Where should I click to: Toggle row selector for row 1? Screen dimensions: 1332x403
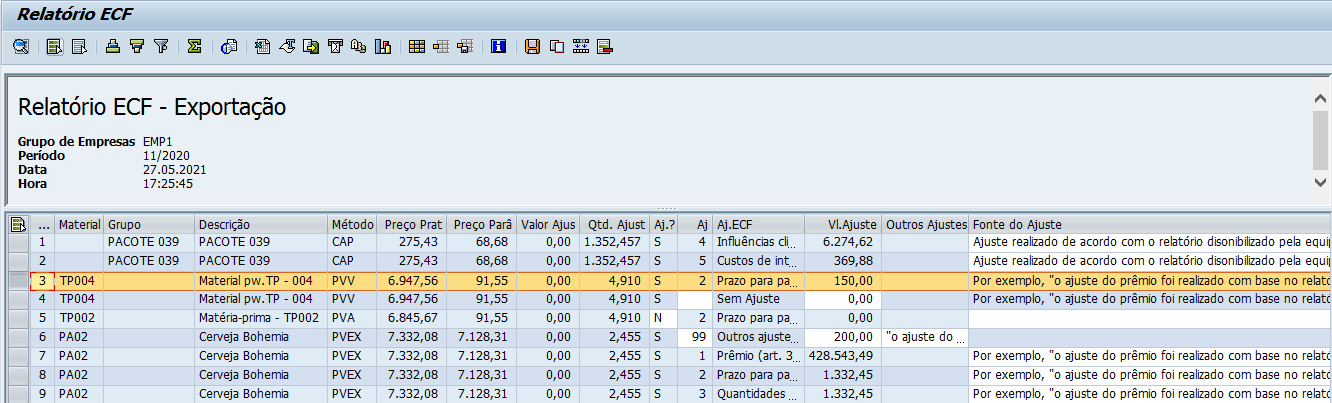[18, 242]
